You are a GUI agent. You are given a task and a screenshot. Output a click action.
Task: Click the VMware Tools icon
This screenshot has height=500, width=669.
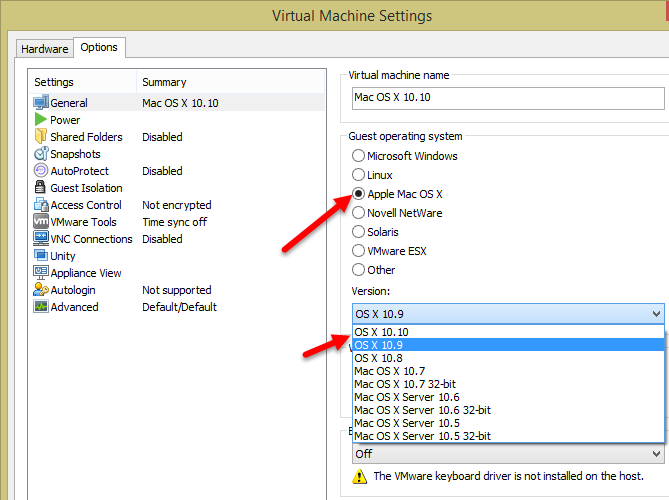click(41, 222)
